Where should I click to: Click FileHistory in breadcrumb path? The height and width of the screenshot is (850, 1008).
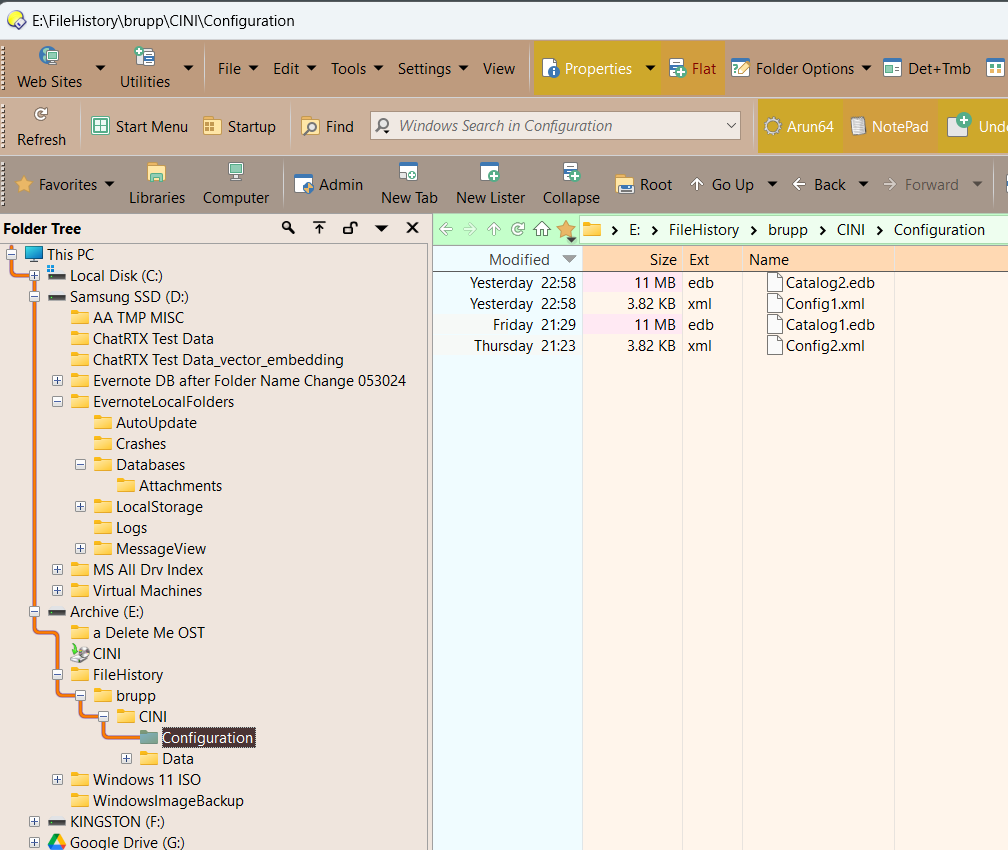703,230
